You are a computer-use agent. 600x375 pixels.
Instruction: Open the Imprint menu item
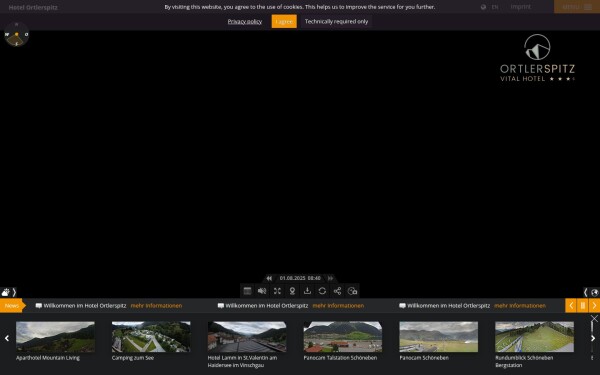click(520, 7)
